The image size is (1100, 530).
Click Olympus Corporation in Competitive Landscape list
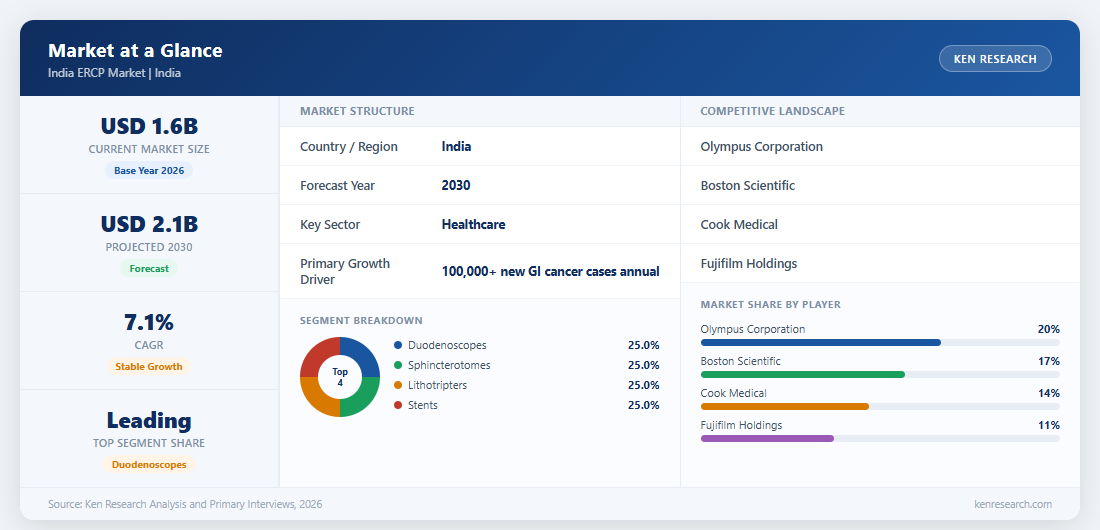[762, 147]
